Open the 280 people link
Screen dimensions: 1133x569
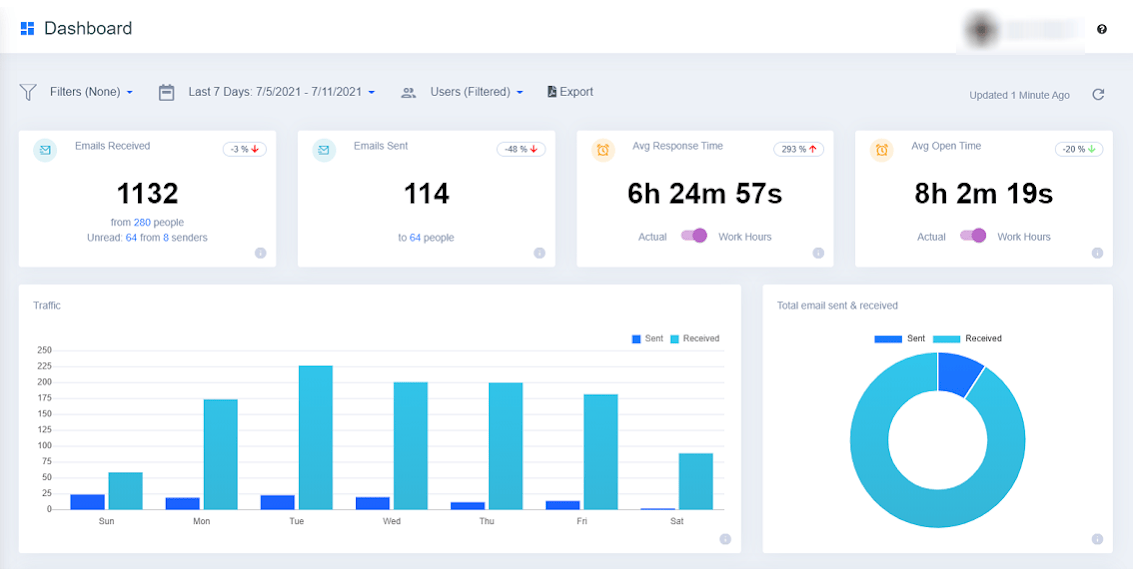[141, 222]
